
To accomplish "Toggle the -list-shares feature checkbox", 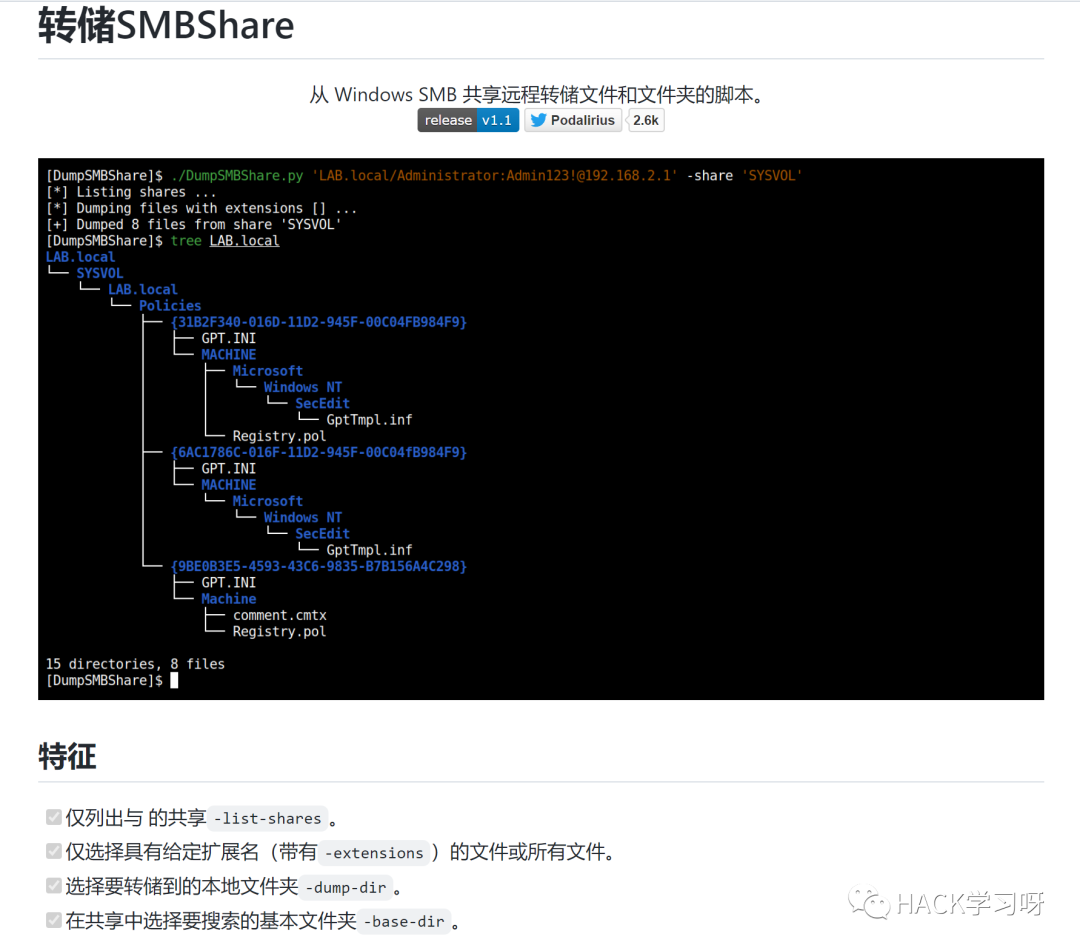I will click(x=54, y=817).
